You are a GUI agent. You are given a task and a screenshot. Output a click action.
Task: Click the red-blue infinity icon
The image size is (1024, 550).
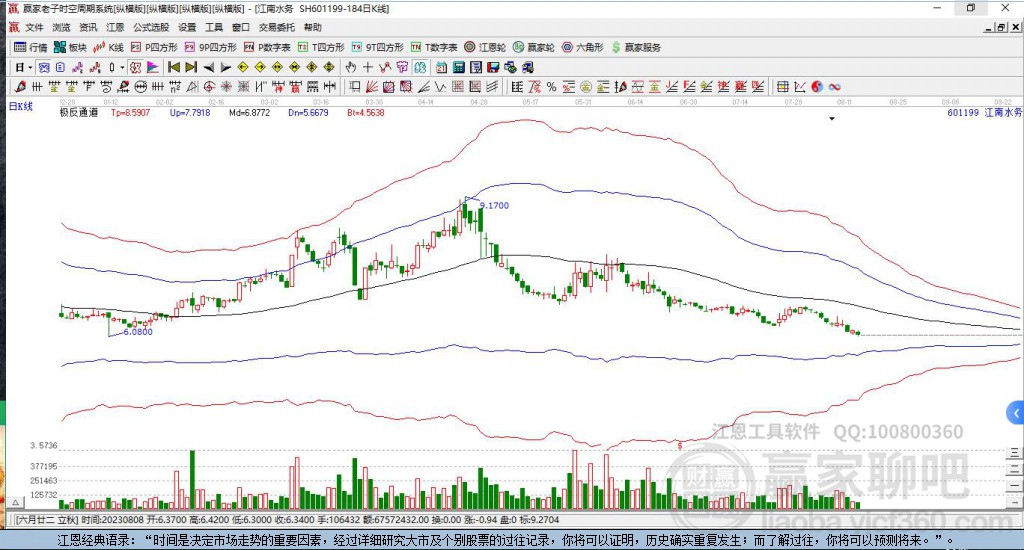point(835,87)
